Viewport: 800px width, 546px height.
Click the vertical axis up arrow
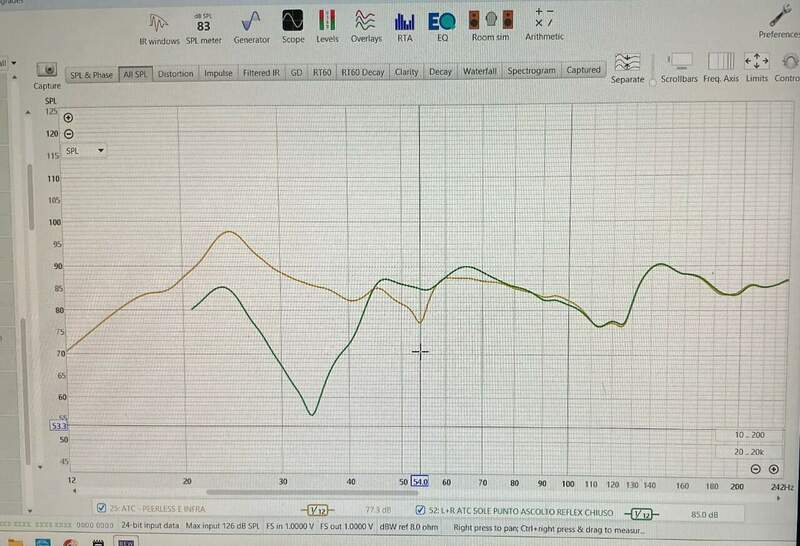coord(28,112)
